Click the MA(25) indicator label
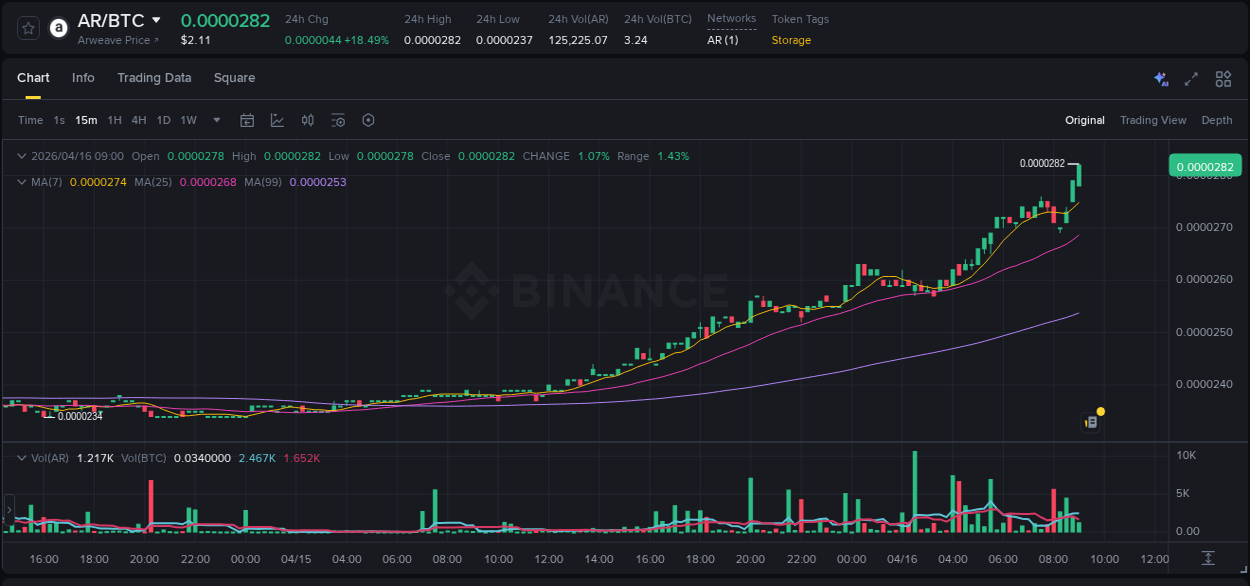 [x=153, y=182]
